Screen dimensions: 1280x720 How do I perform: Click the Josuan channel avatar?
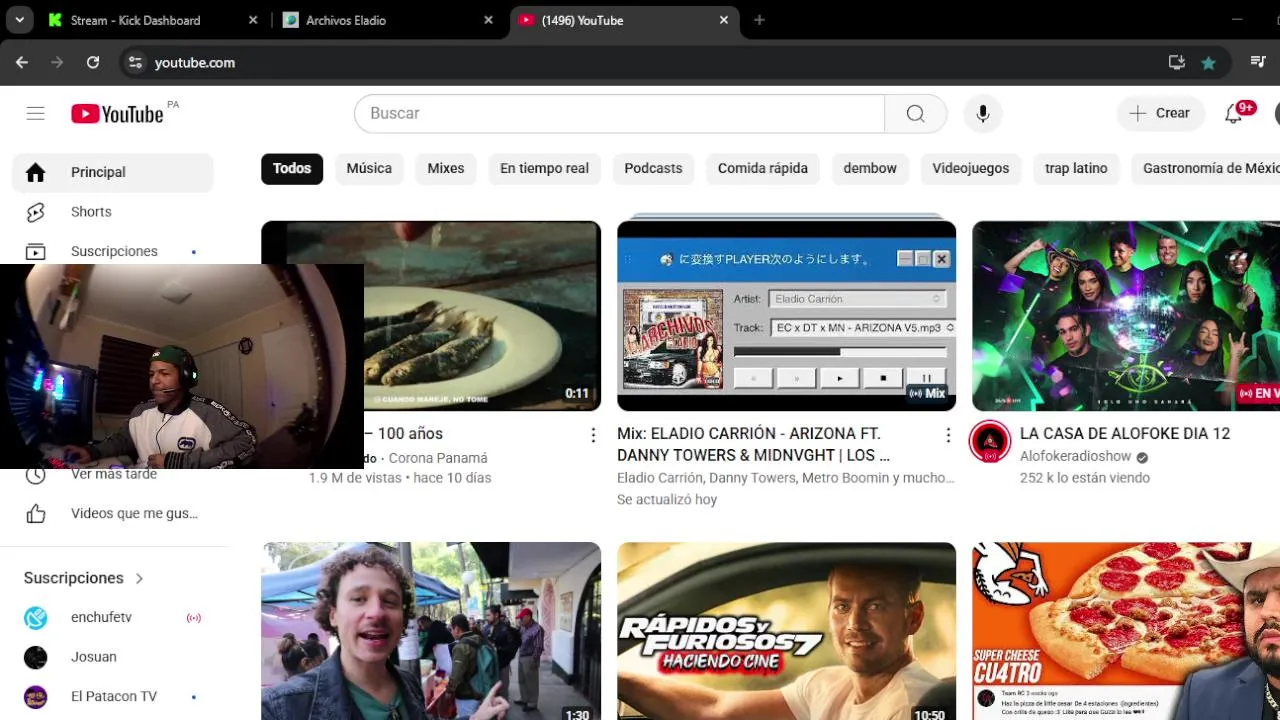click(36, 657)
